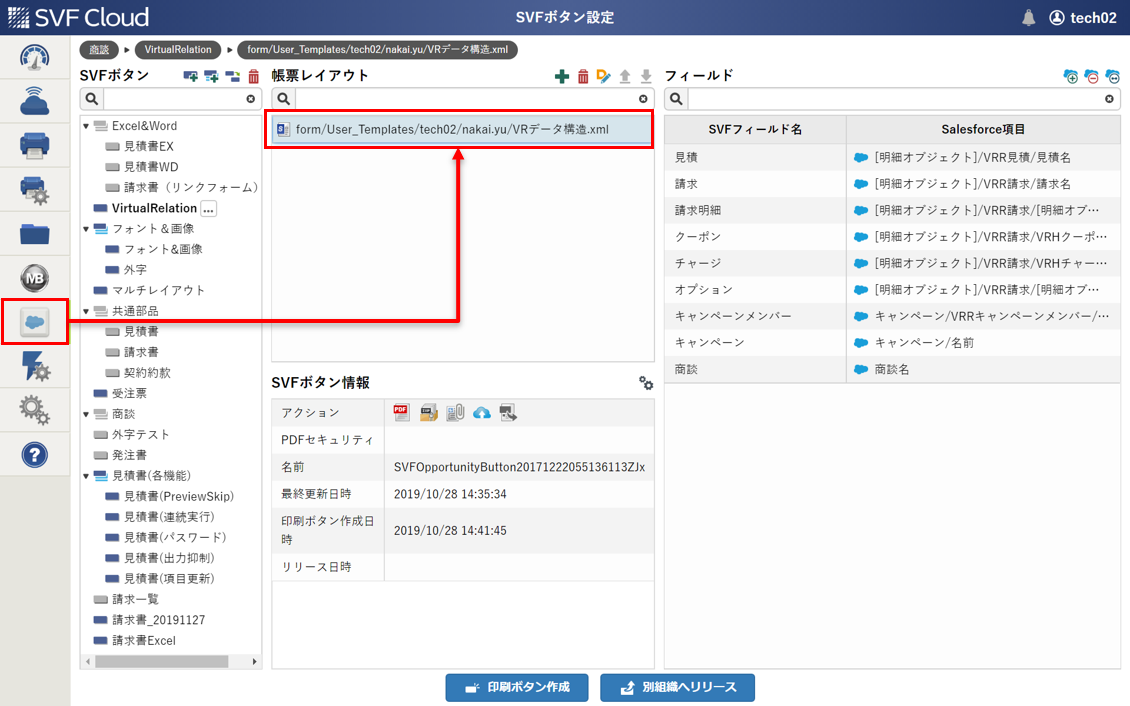Navigate to the 商談 breadcrumb item
The height and width of the screenshot is (706, 1130).
99,48
